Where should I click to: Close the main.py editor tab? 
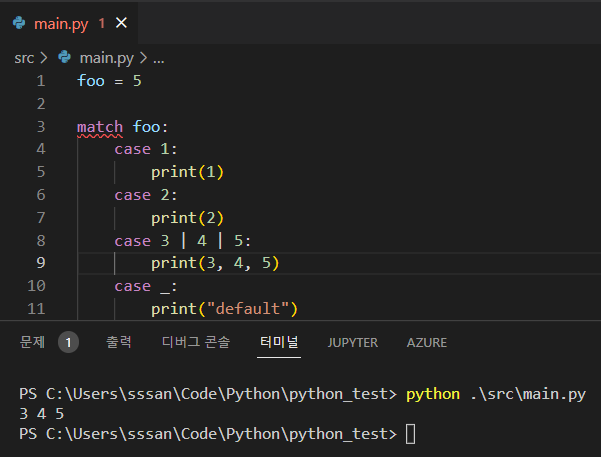click(x=121, y=22)
